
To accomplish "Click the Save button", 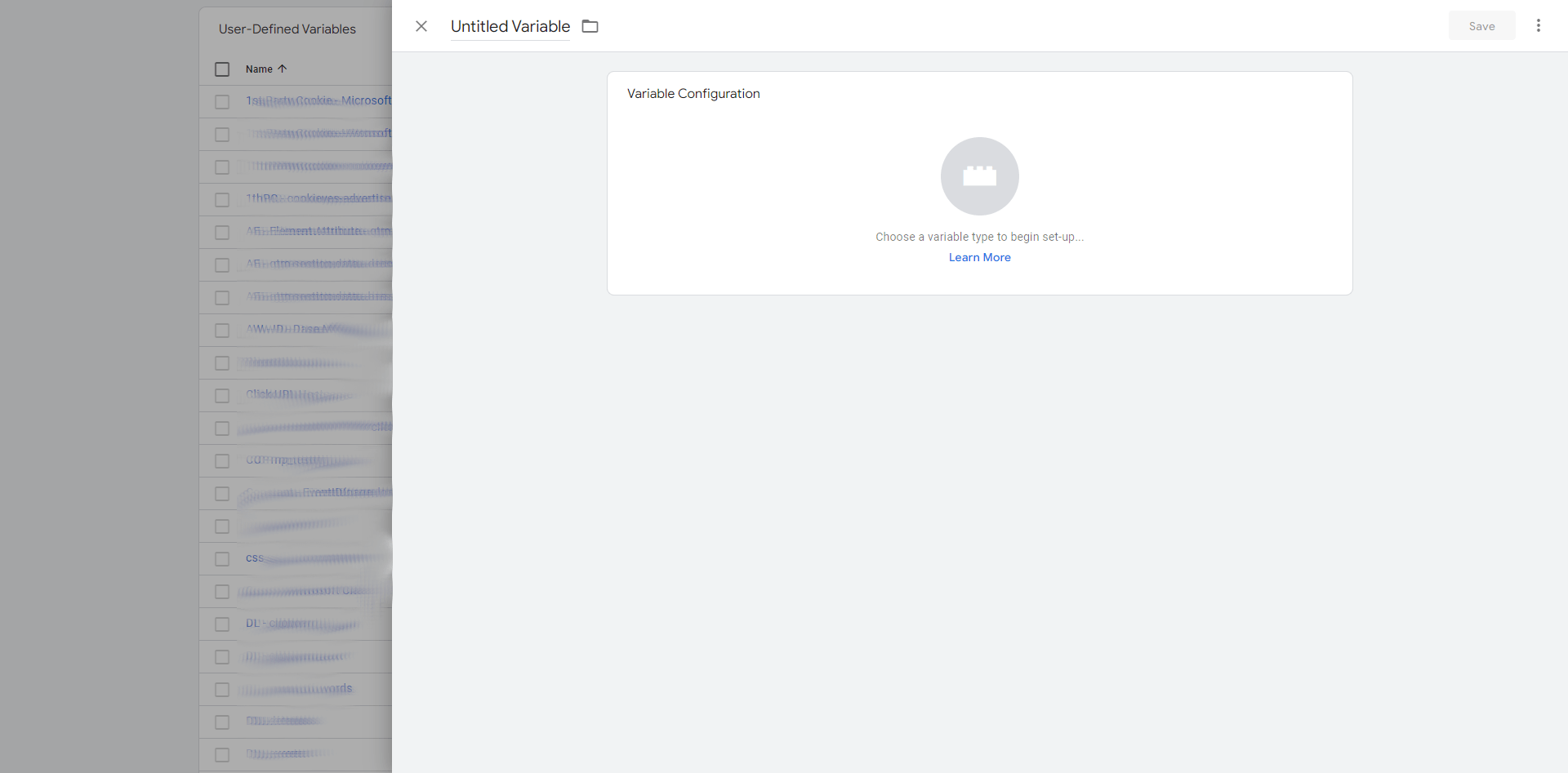I will [1481, 25].
